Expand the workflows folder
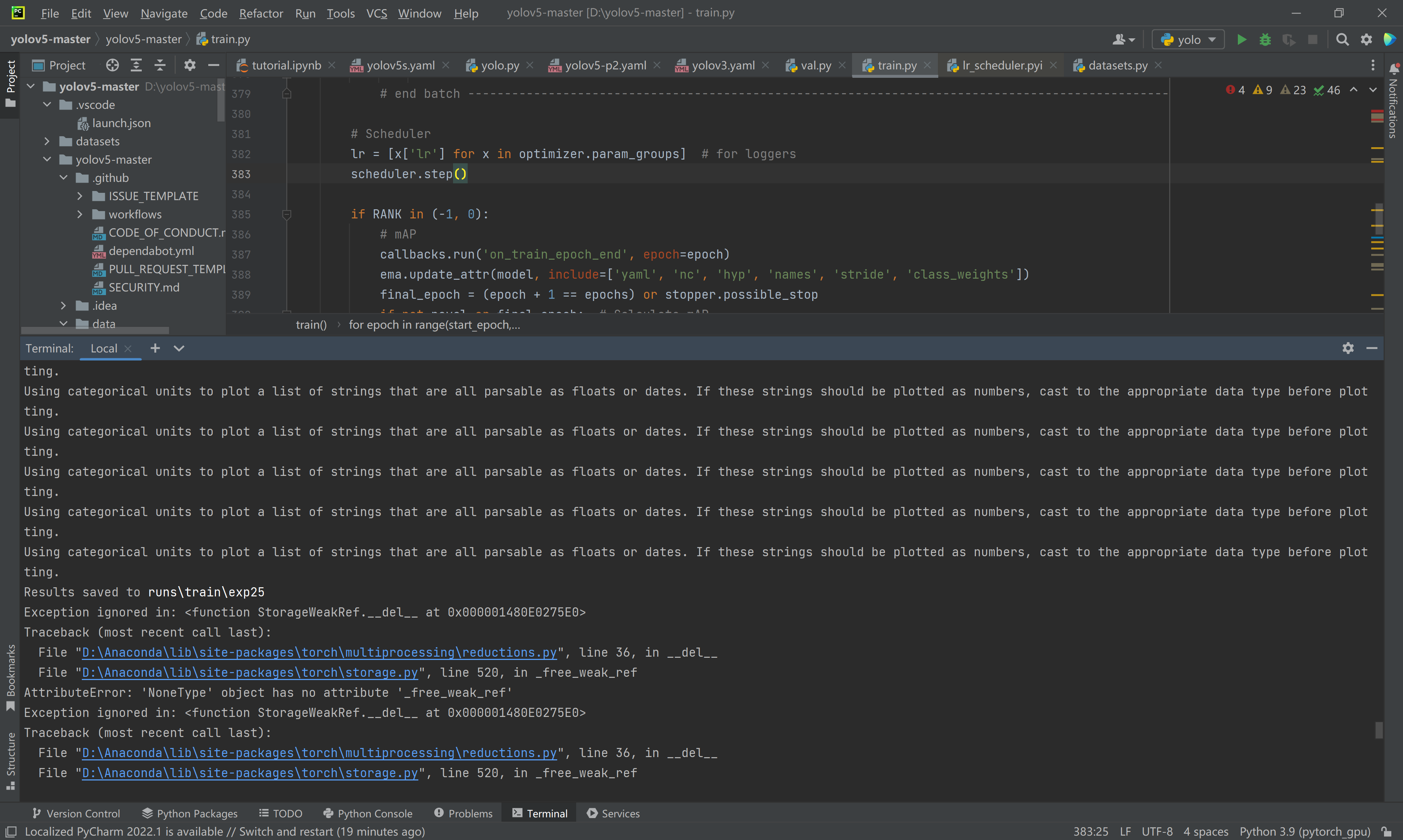This screenshot has height=840, width=1403. (80, 214)
